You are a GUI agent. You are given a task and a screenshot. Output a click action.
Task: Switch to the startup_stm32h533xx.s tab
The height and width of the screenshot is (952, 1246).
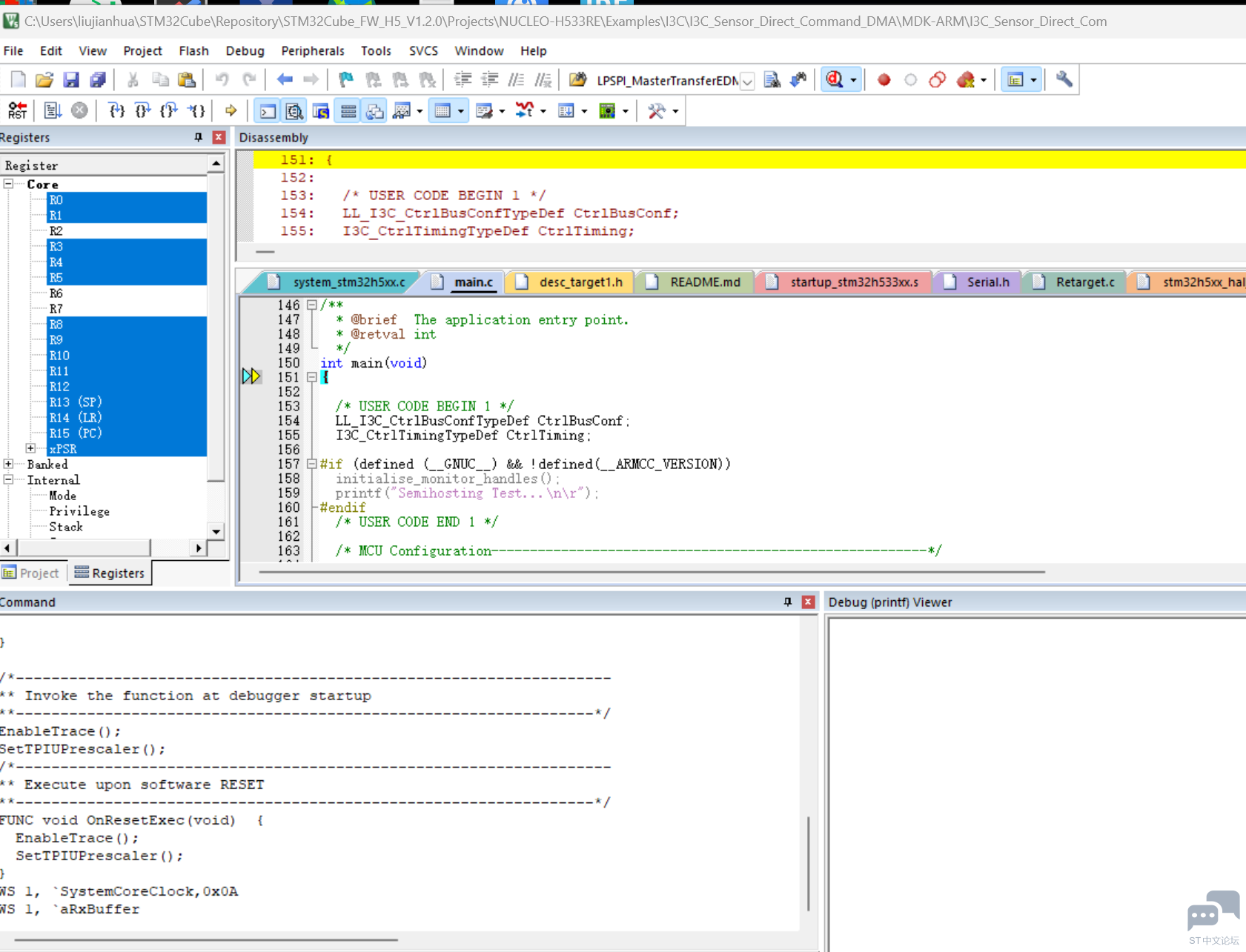click(x=846, y=282)
